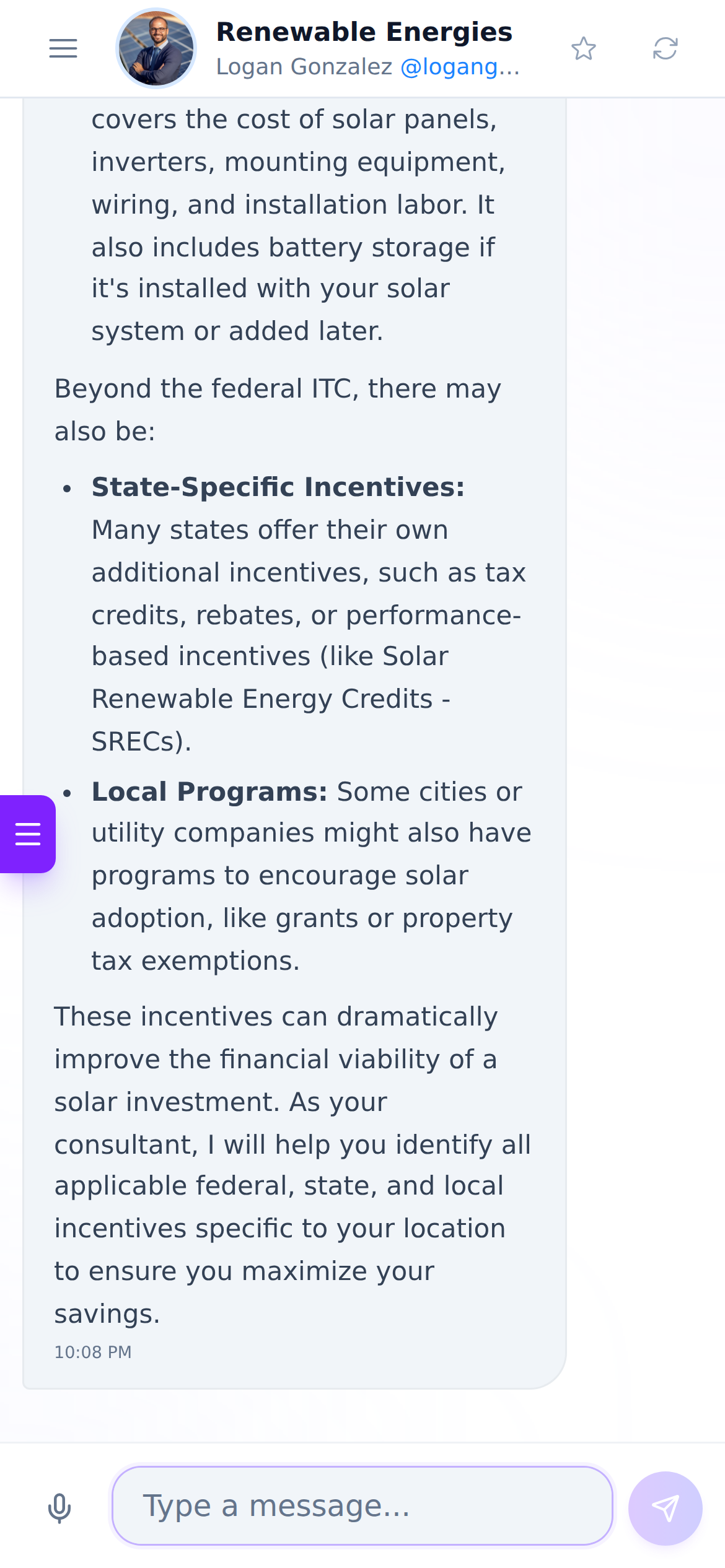Screen dimensions: 725x1568
Task: Open the hamburger menu in the header
Action: tap(63, 48)
